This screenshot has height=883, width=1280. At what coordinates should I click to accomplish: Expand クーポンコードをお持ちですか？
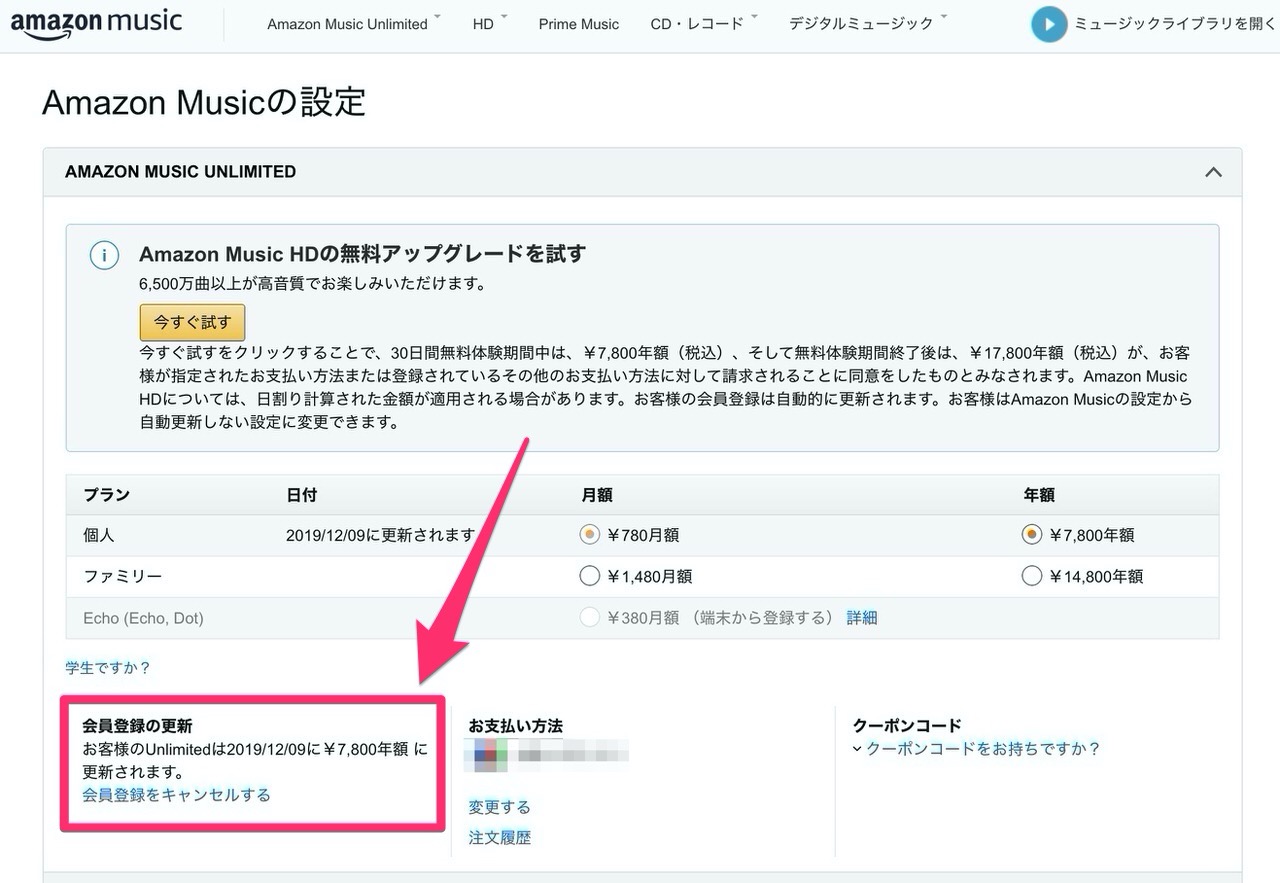point(976,748)
